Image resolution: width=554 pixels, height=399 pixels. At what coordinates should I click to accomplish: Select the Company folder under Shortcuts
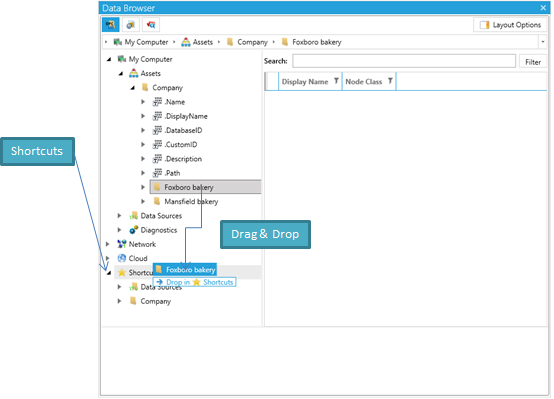pos(155,301)
